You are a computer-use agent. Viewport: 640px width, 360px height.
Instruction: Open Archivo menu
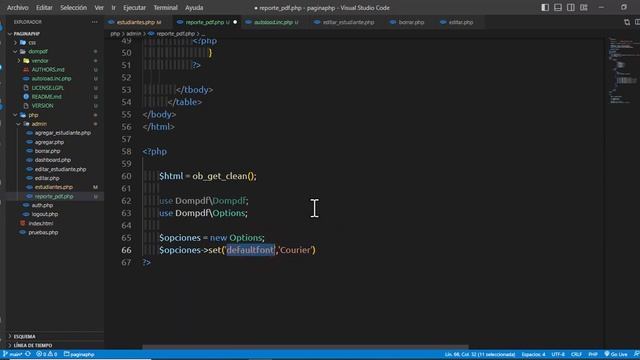click(x=18, y=7)
